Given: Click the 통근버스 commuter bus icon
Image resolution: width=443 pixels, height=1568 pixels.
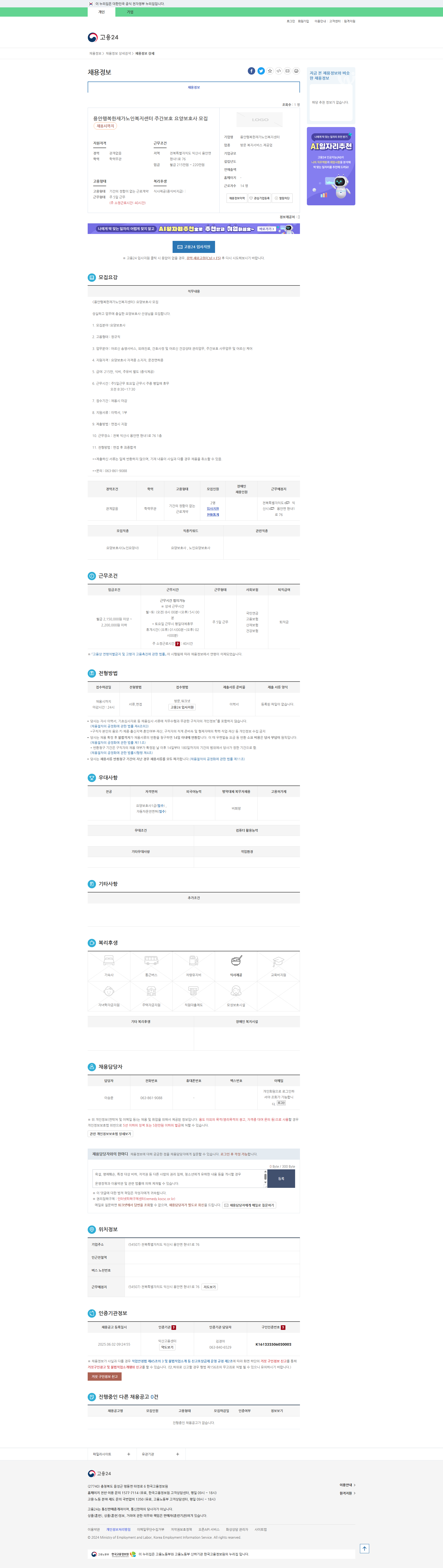Looking at the screenshot, I should 151,961.
